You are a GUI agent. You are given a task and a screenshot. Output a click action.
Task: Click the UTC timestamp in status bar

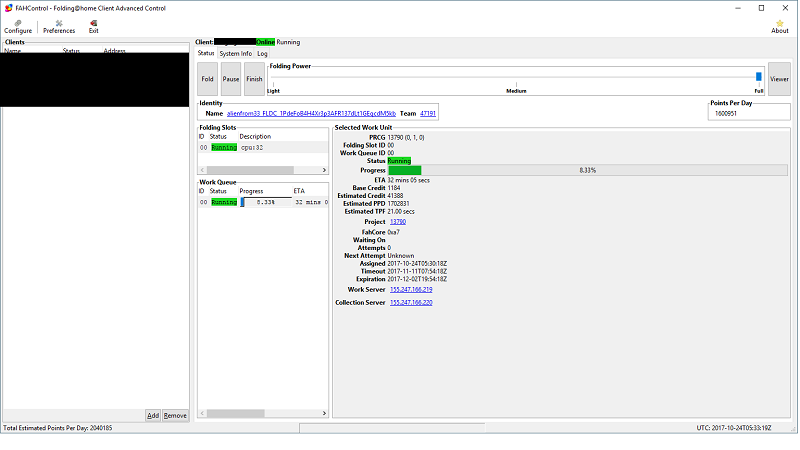pos(734,428)
